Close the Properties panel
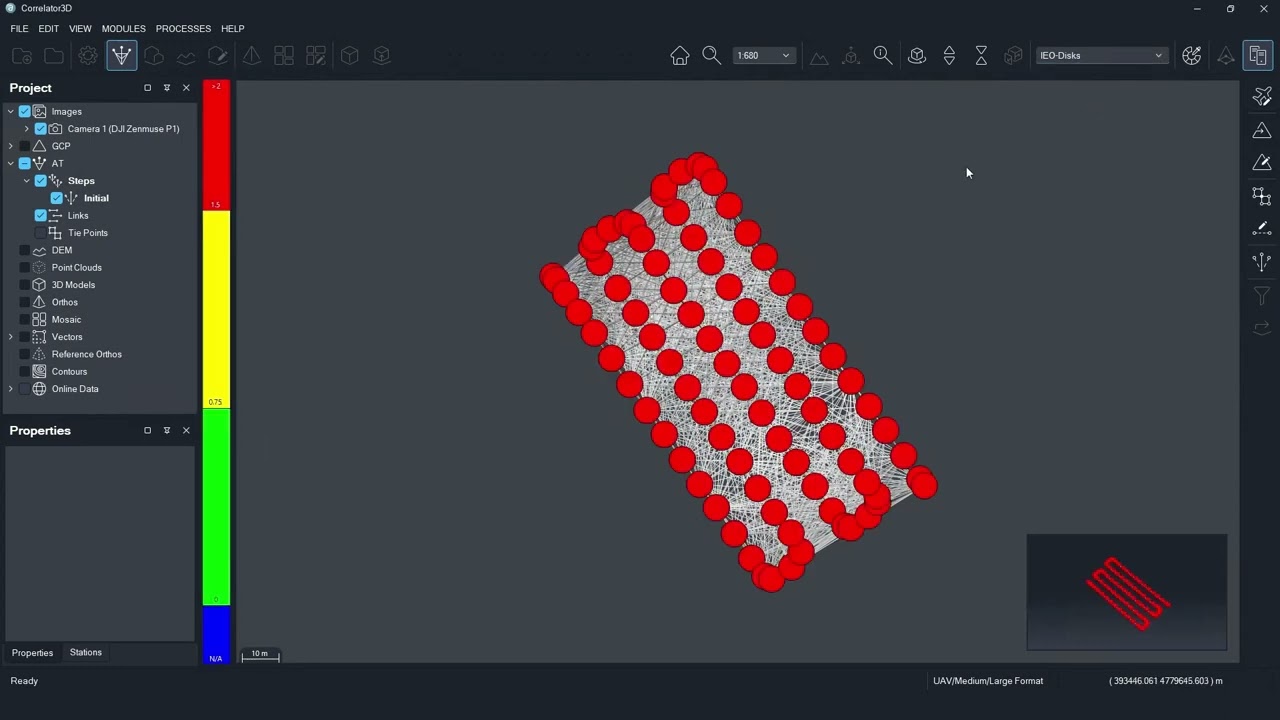 pos(186,431)
